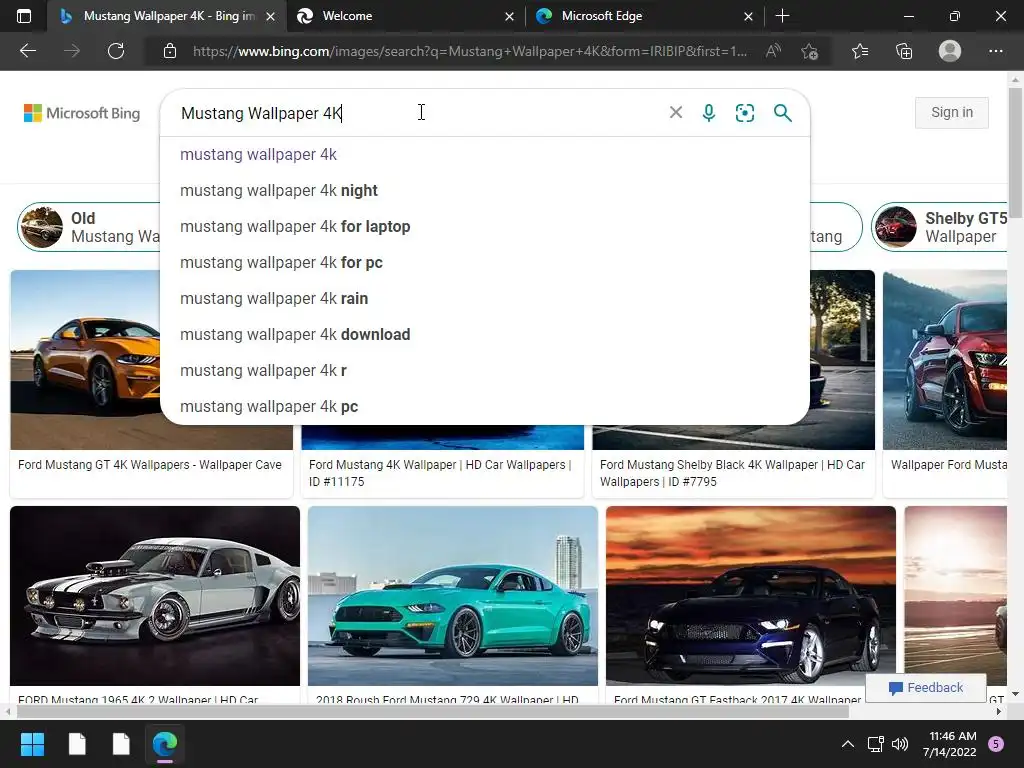Choose suggestion 'mustang wallpaper 4k night'
Image resolution: width=1024 pixels, height=768 pixels.
click(485, 191)
